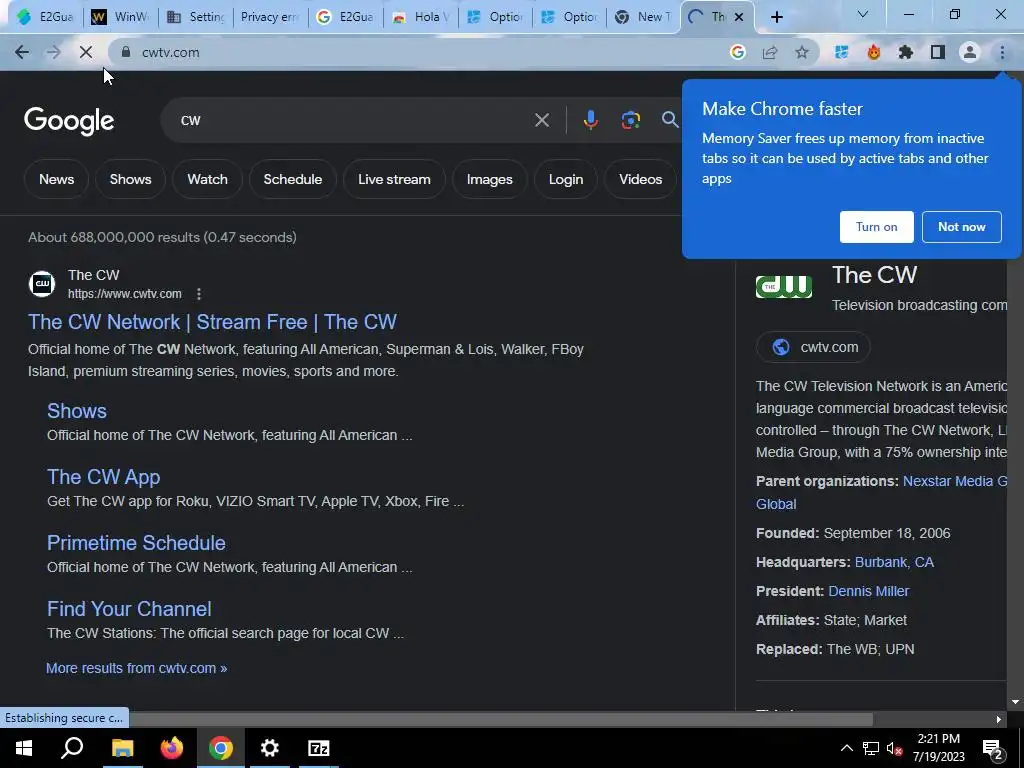Go back to previous page
Screen dimensions: 1024x768
(22, 52)
